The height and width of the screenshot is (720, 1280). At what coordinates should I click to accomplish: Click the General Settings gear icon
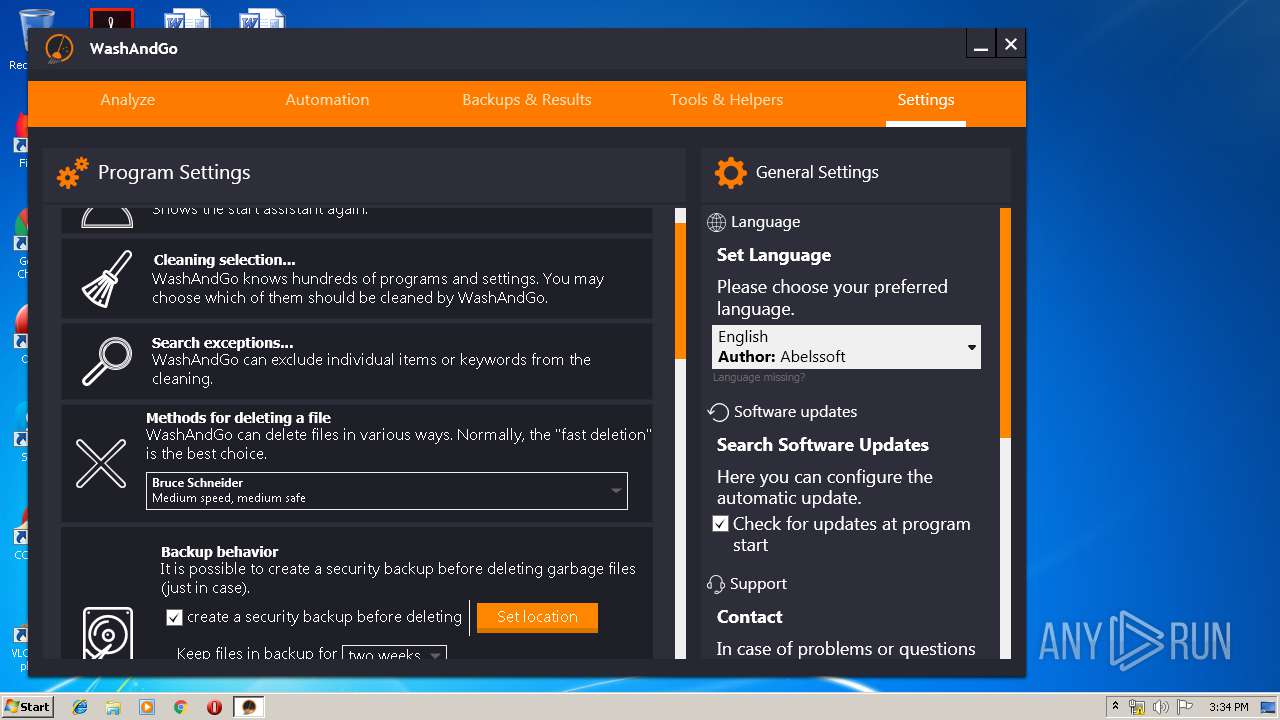tap(731, 173)
